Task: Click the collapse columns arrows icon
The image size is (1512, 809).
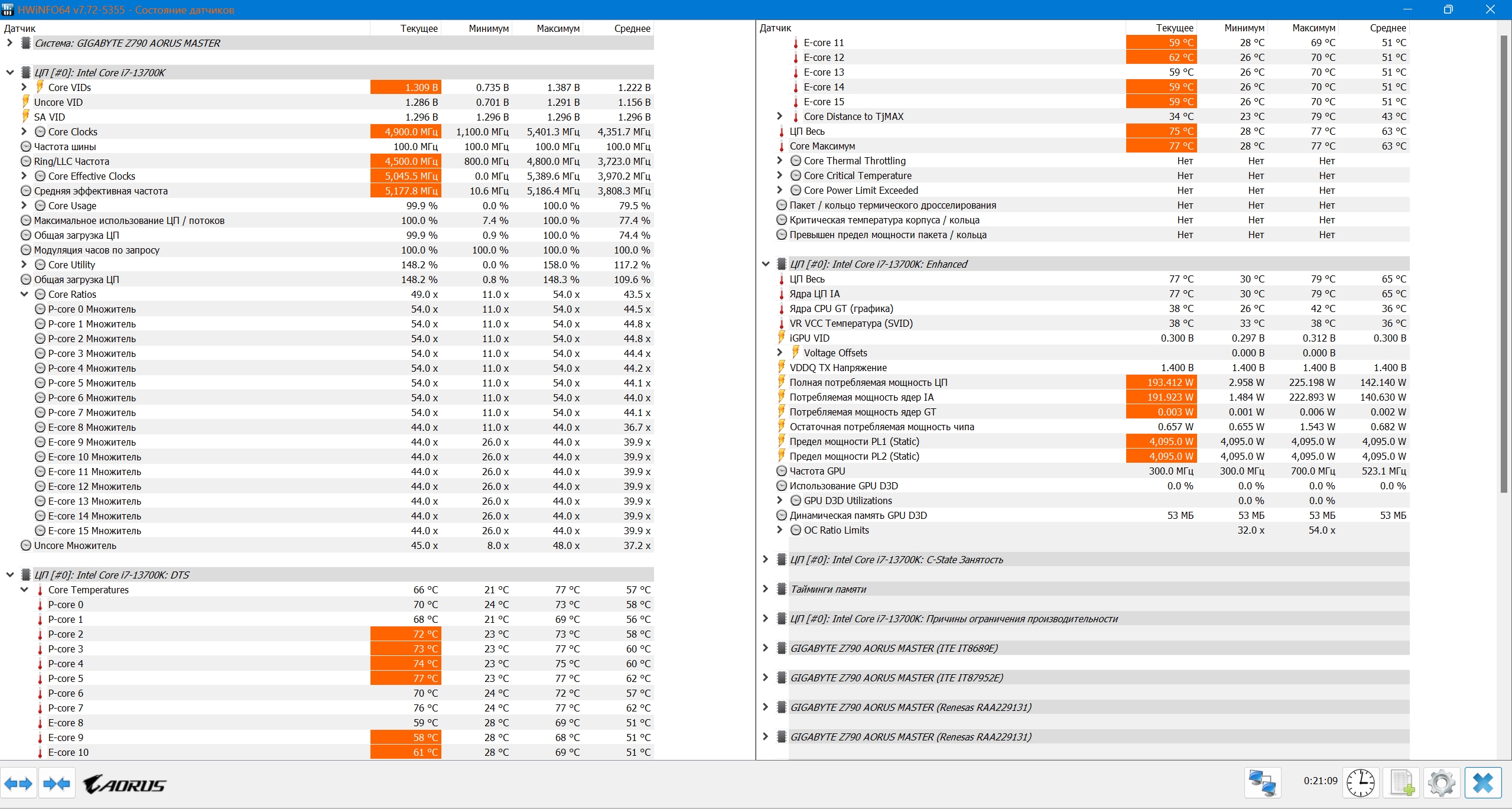Action: pos(57,784)
